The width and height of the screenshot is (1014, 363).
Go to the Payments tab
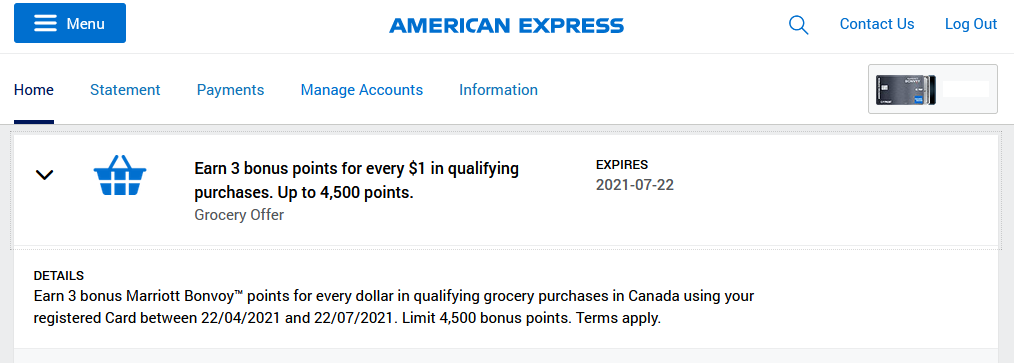click(x=230, y=90)
